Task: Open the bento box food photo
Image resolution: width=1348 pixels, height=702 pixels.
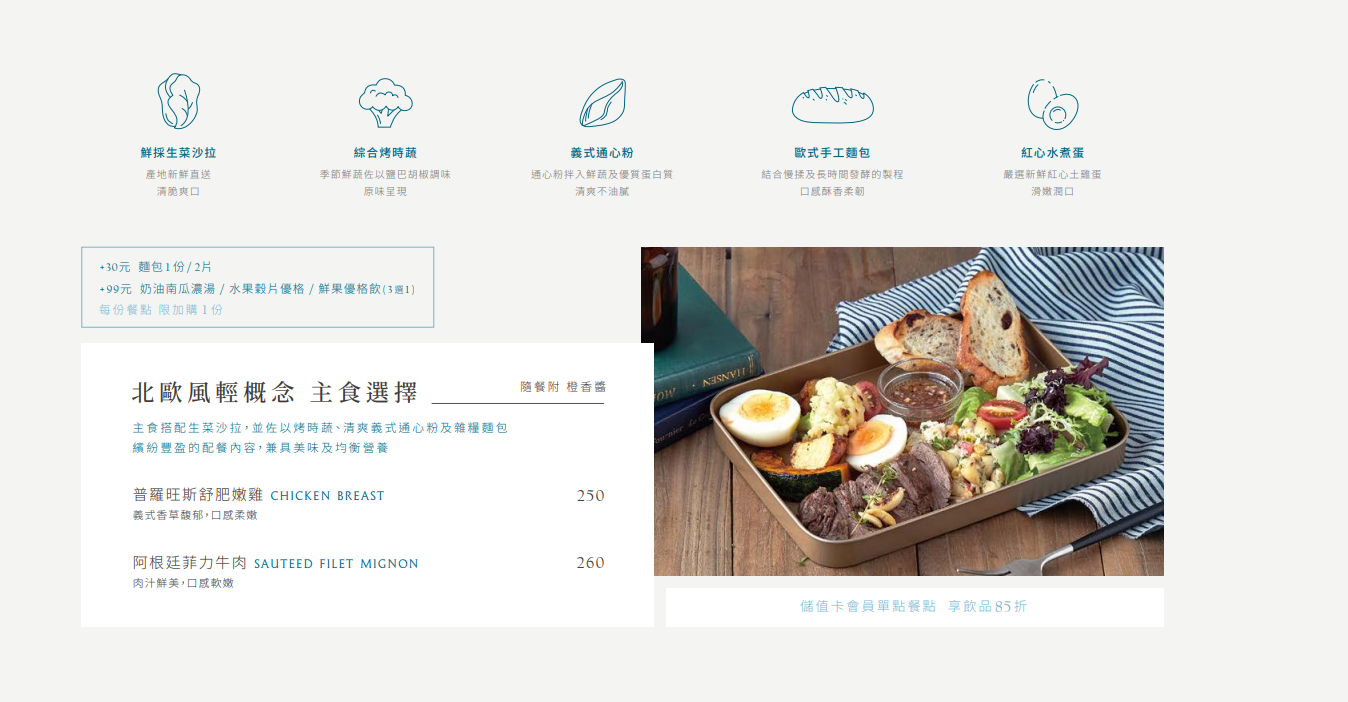Action: coord(902,411)
